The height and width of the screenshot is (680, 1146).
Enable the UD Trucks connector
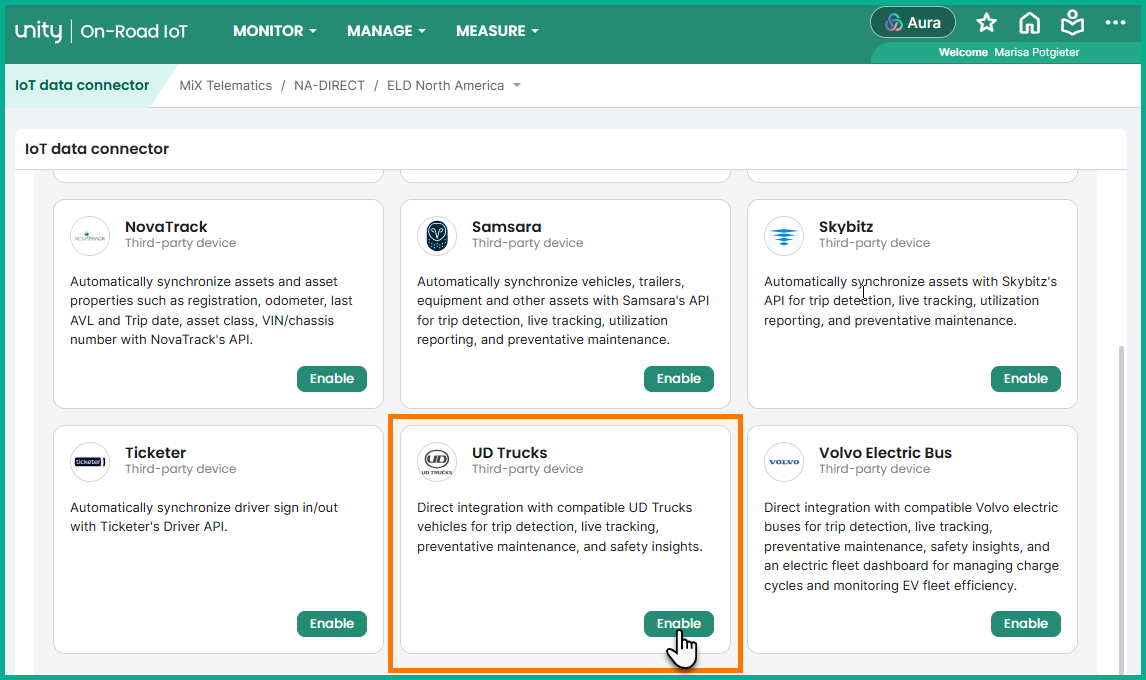pyautogui.click(x=679, y=624)
